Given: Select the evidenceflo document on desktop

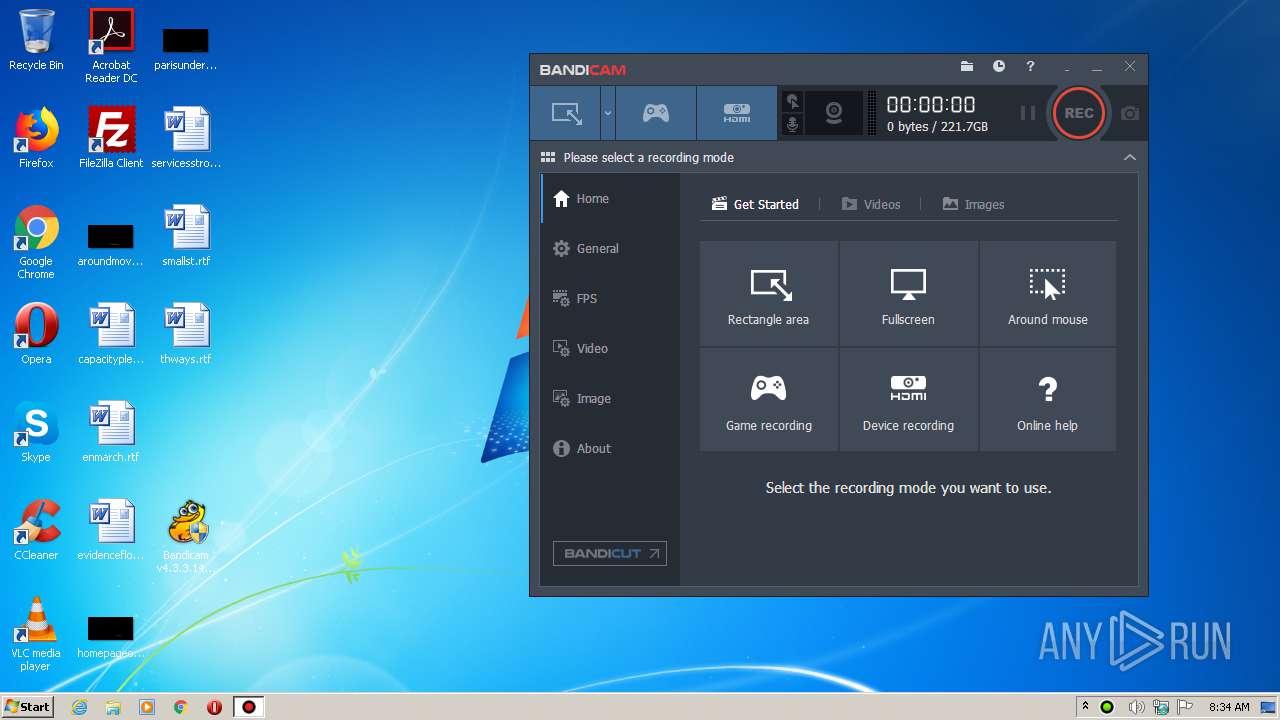Looking at the screenshot, I should pos(111,529).
